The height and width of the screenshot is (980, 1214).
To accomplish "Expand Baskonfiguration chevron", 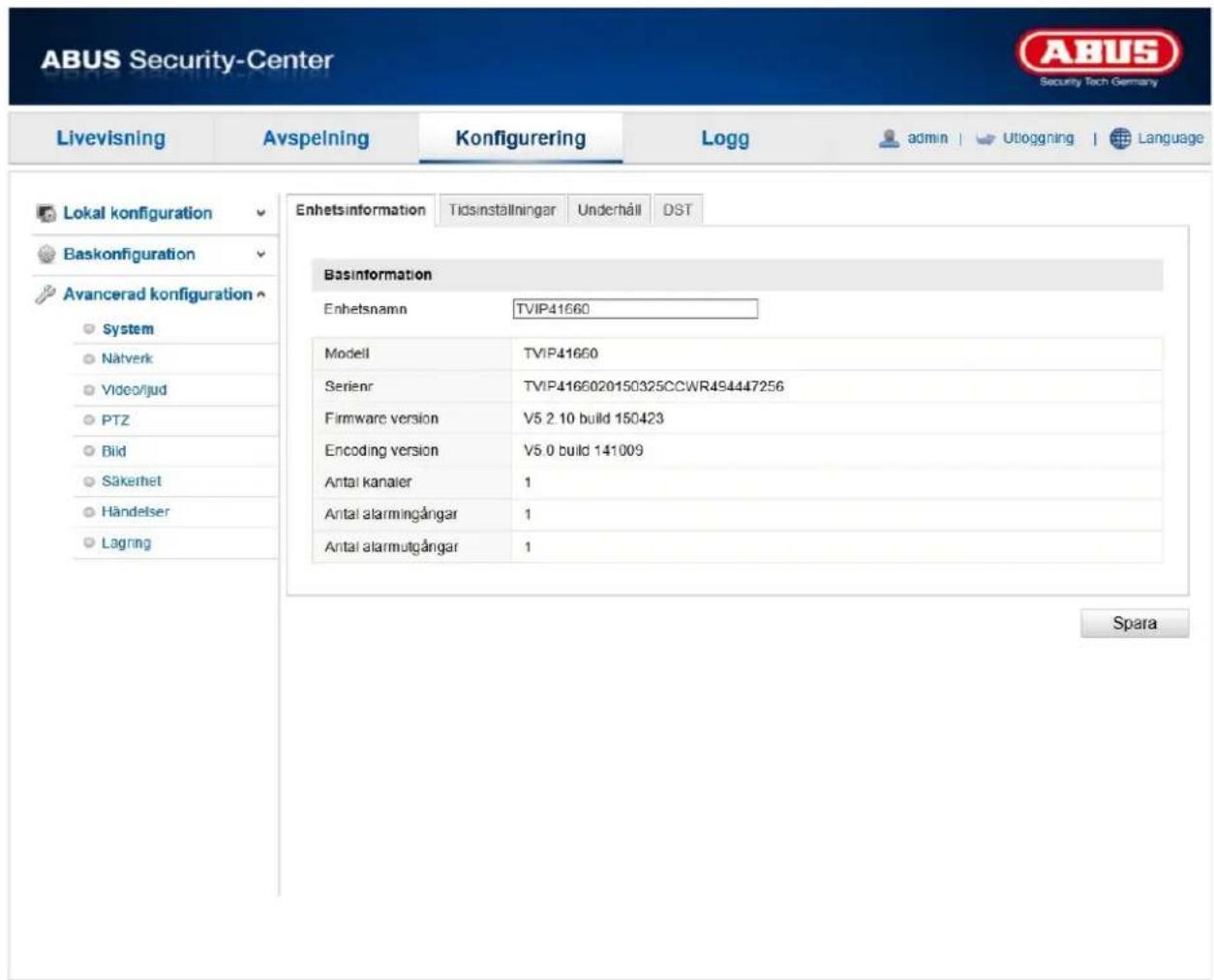I will coord(260,255).
